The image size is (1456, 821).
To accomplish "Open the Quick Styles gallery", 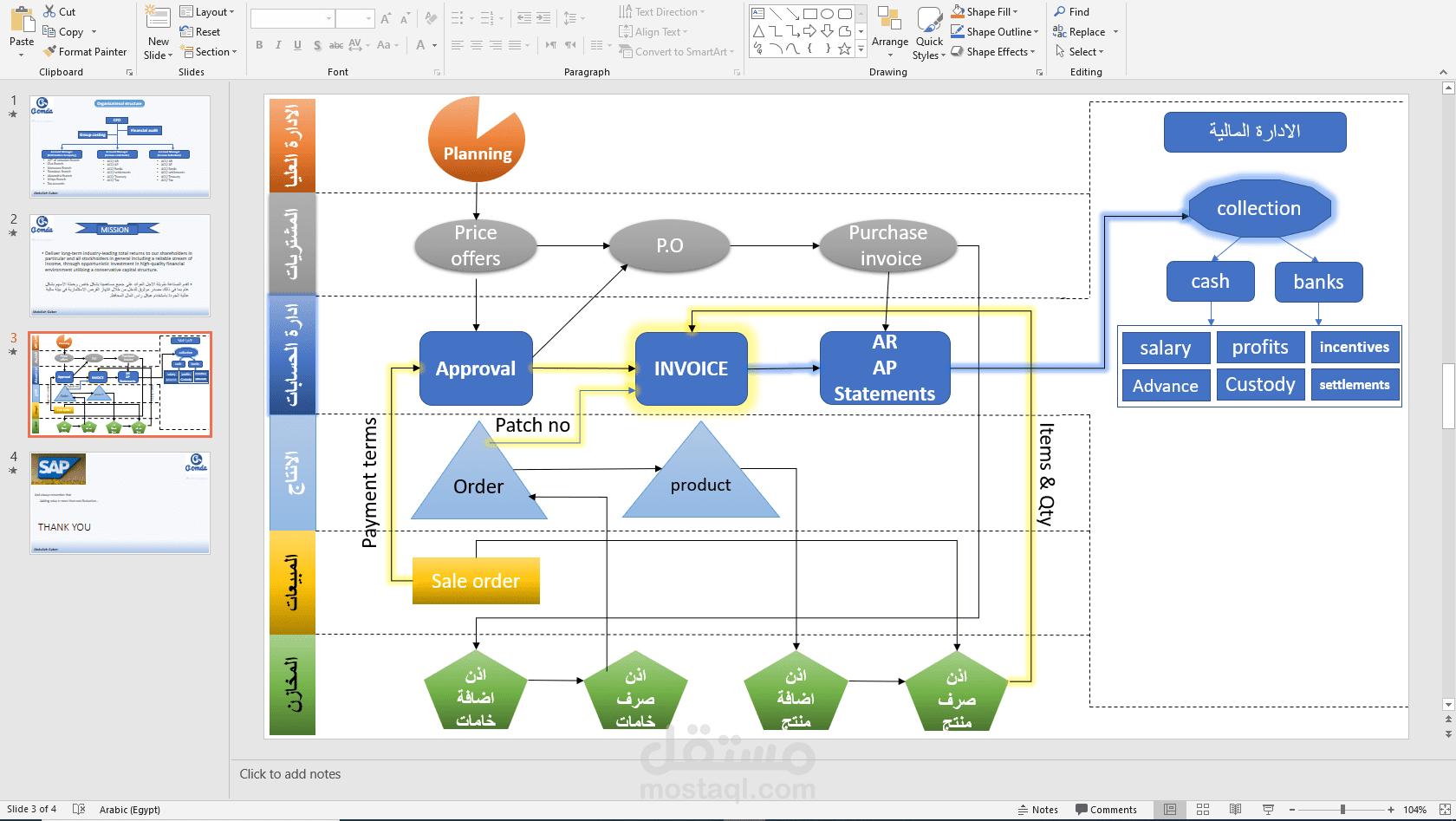I will pyautogui.click(x=929, y=33).
